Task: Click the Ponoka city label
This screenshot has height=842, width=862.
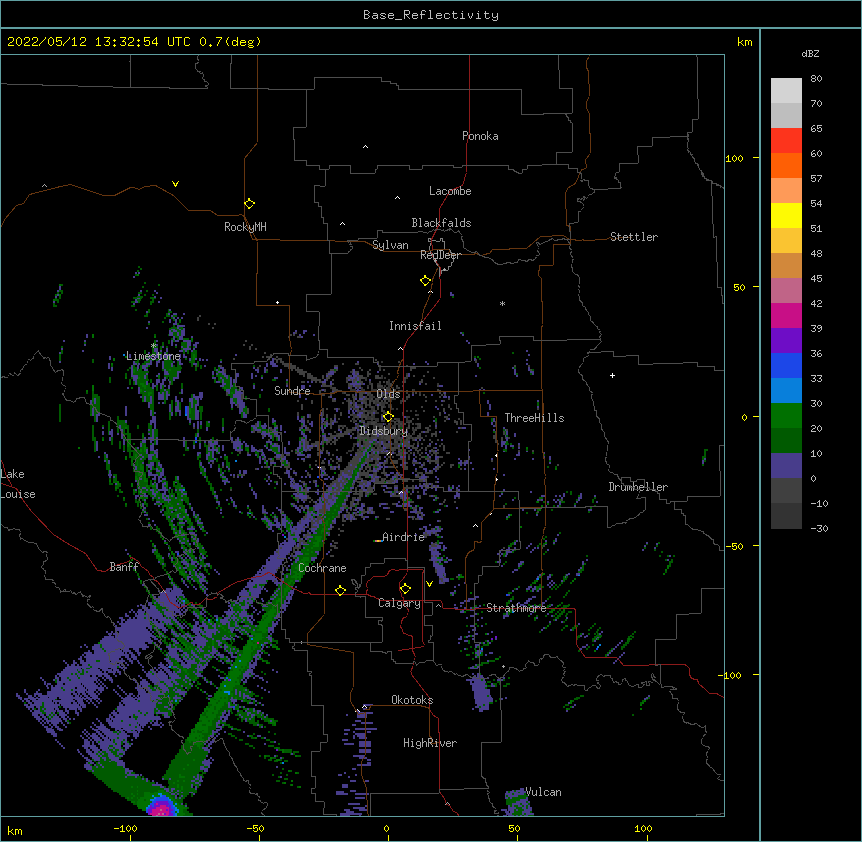Action: [480, 136]
